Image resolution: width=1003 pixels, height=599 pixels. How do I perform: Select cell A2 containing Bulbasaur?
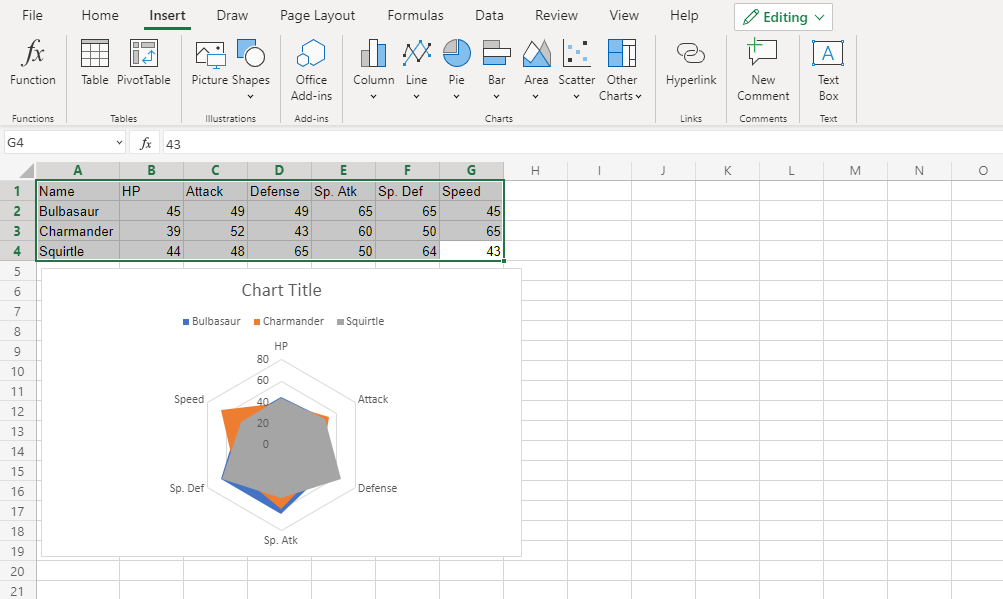[77, 211]
